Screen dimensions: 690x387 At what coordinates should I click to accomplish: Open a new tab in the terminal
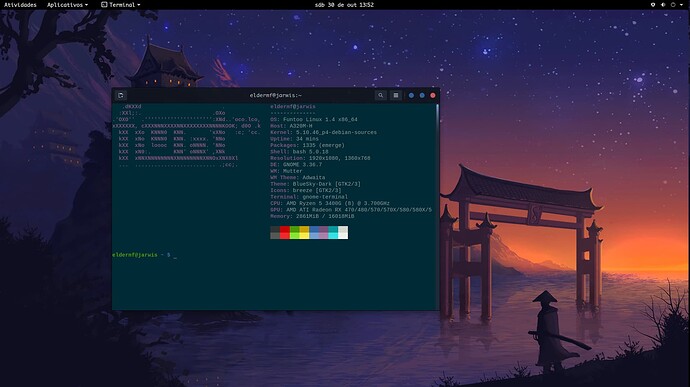point(121,95)
